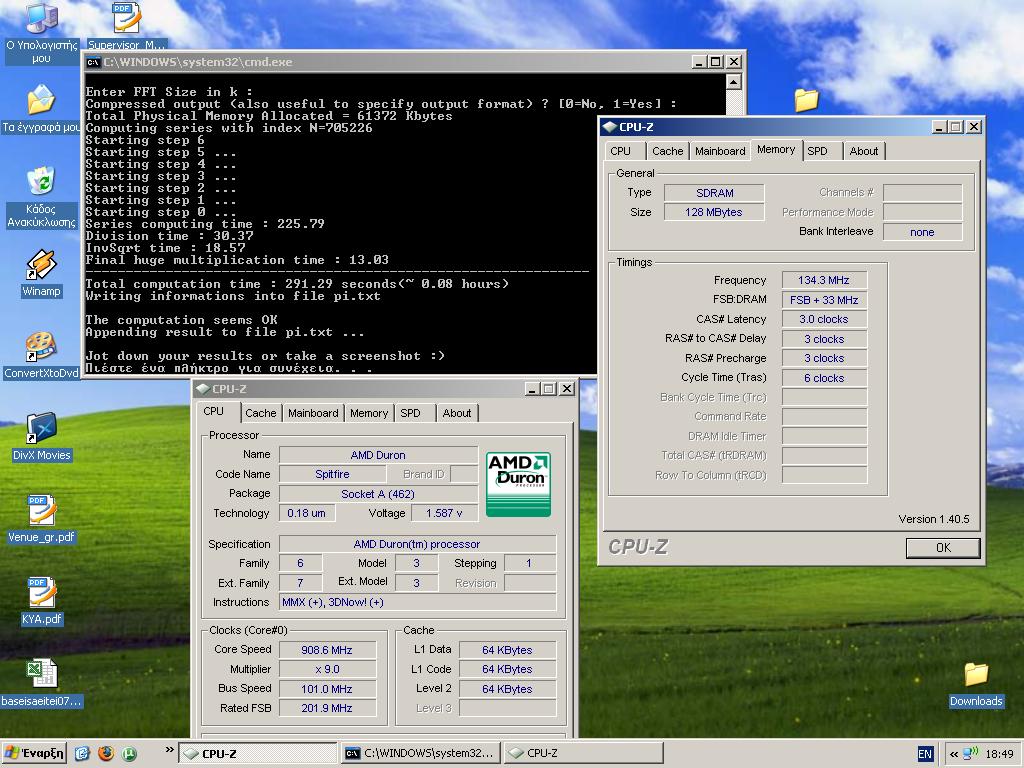Screen dimensions: 1024x768
Task: Select Cache tab in Memory CPU-Z window
Action: (667, 151)
